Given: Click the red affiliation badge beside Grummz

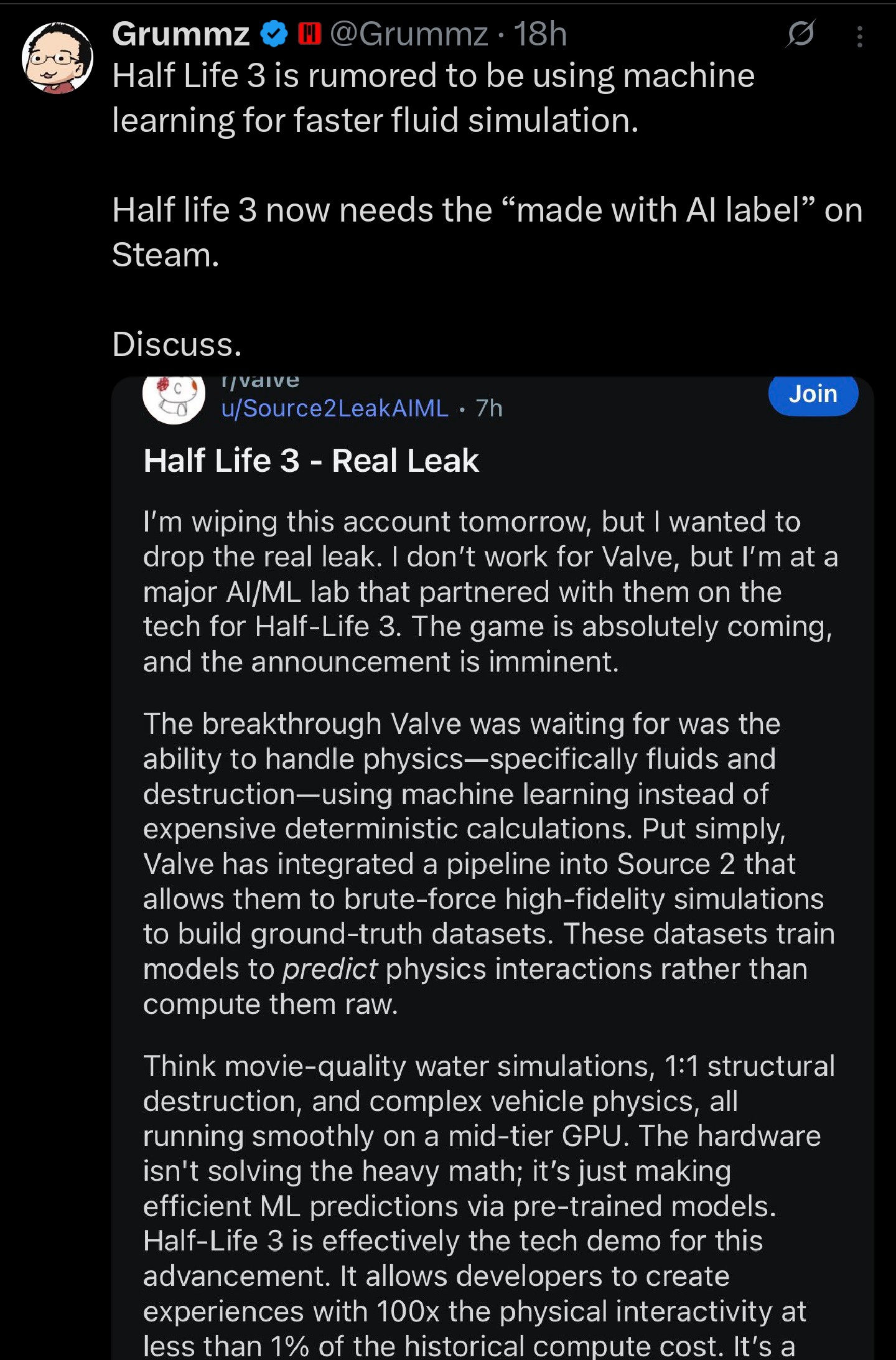Looking at the screenshot, I should click(x=309, y=34).
